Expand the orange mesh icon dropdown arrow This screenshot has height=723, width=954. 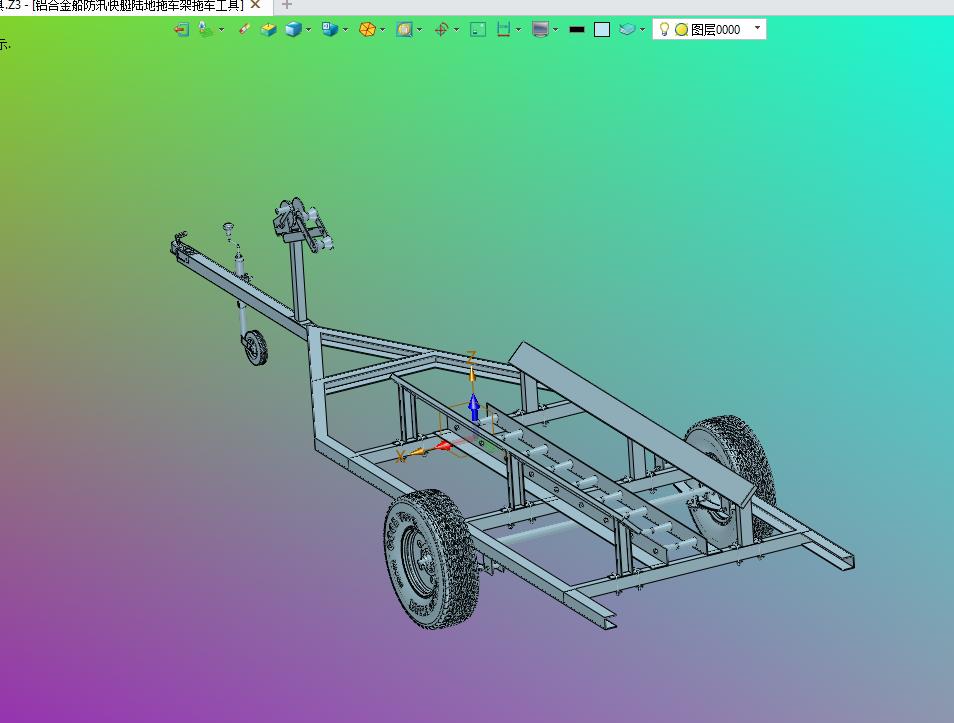click(383, 29)
